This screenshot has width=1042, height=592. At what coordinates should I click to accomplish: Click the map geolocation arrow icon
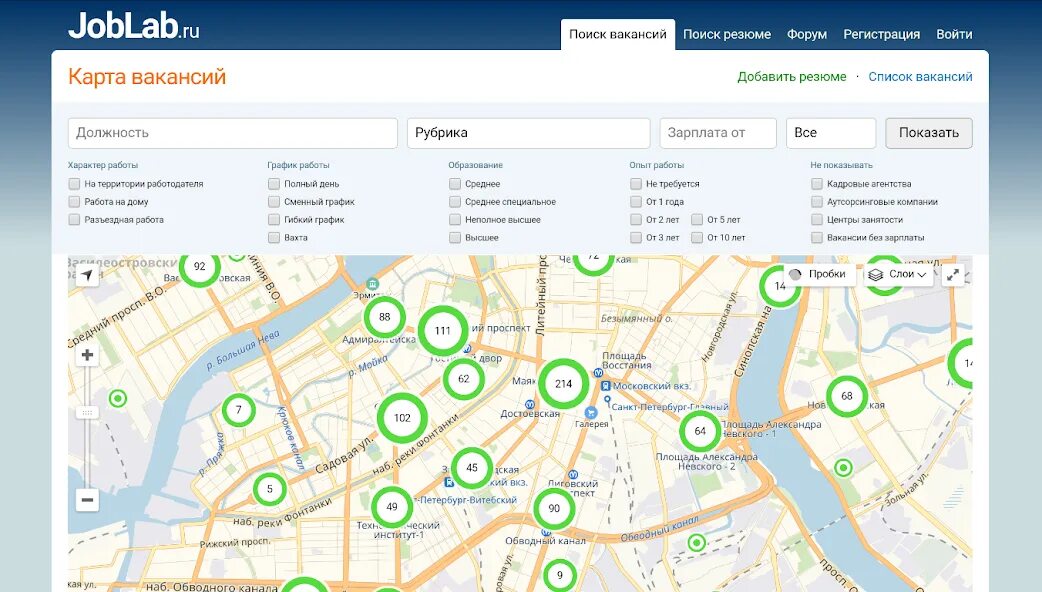click(x=87, y=275)
